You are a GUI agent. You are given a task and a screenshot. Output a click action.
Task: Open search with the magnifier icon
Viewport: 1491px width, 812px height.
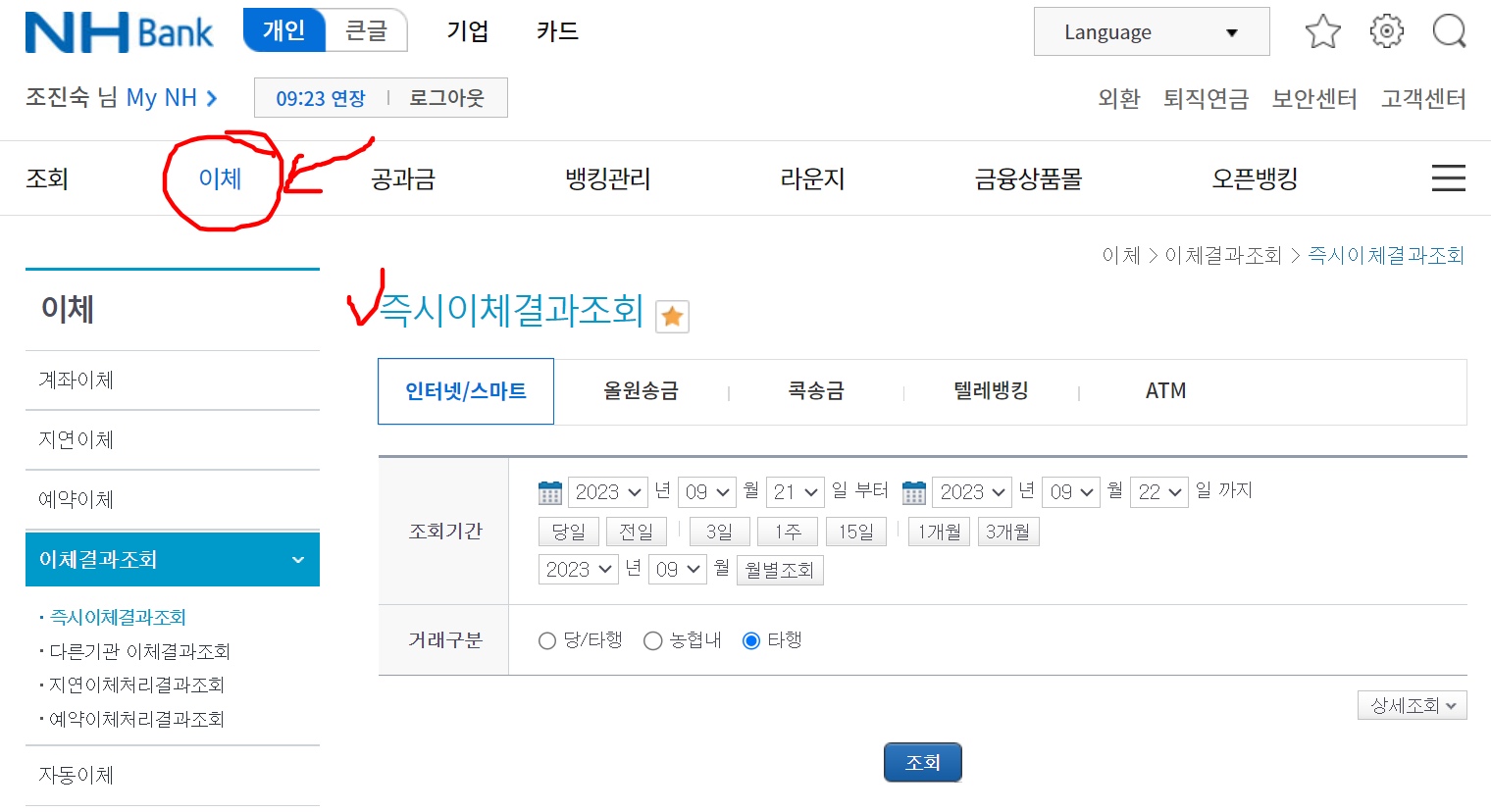(x=1449, y=31)
